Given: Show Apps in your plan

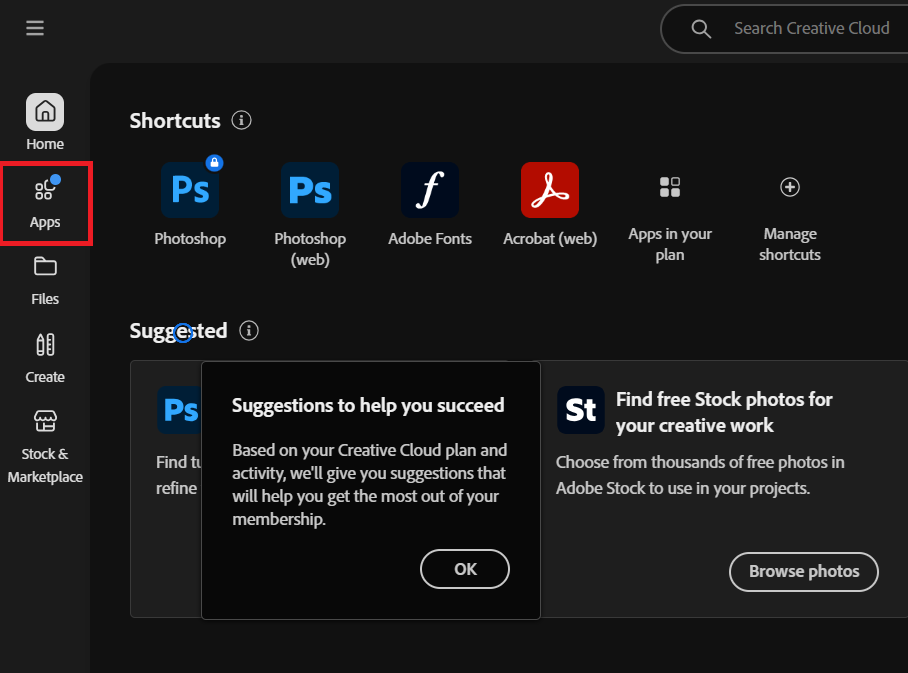Looking at the screenshot, I should click(x=670, y=188).
